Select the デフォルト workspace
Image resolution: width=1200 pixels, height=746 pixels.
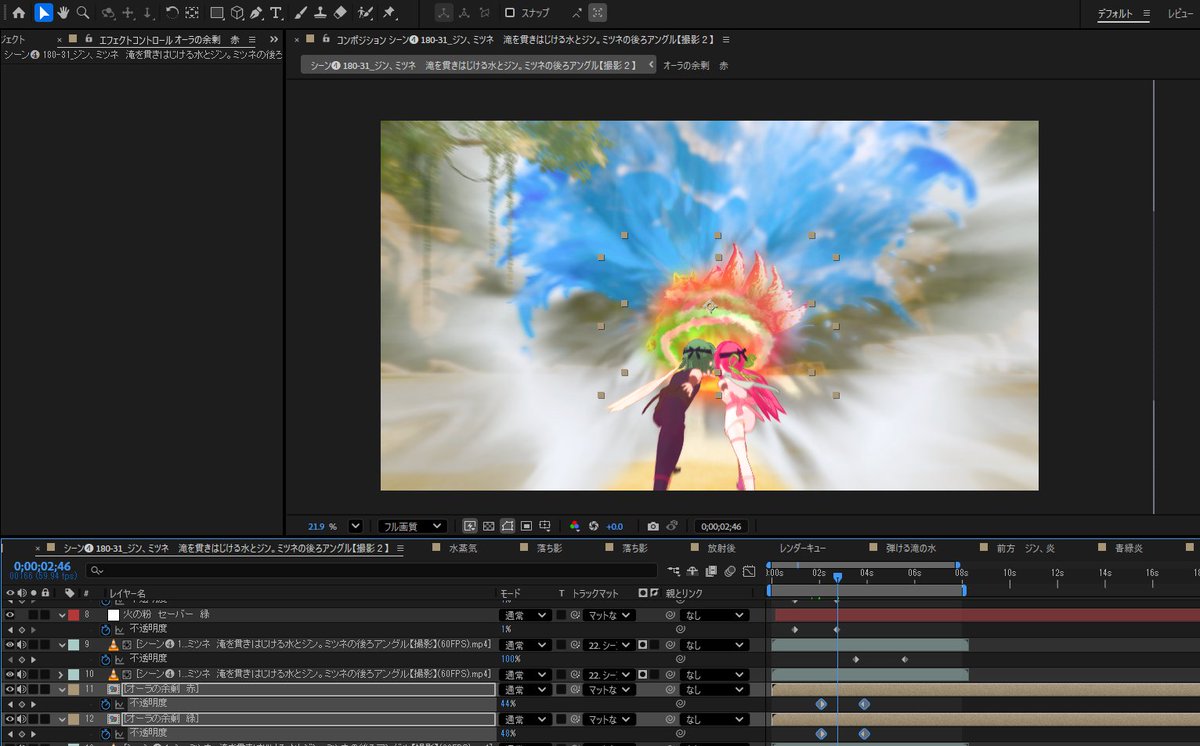1115,13
